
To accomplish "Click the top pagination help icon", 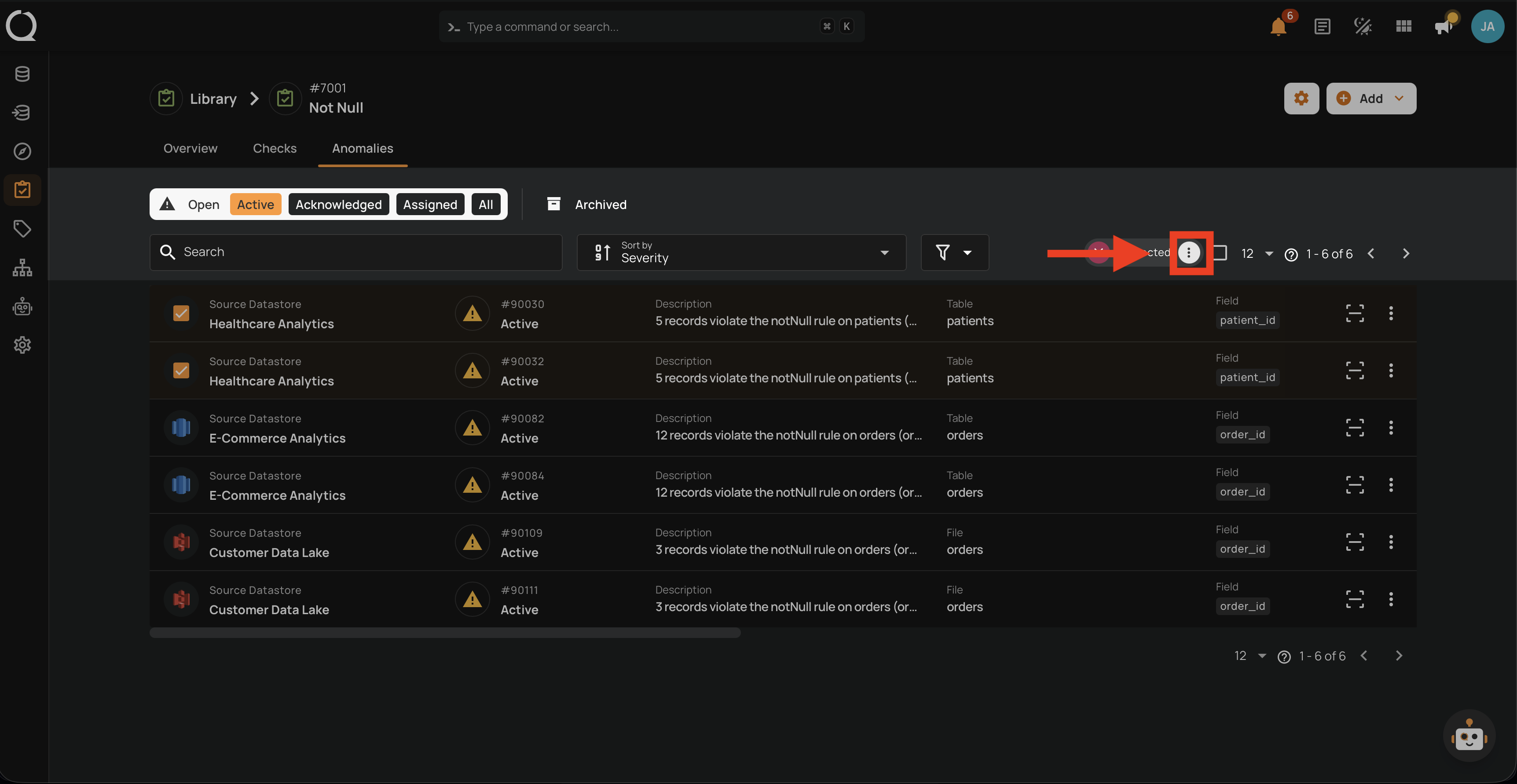I will (x=1291, y=254).
